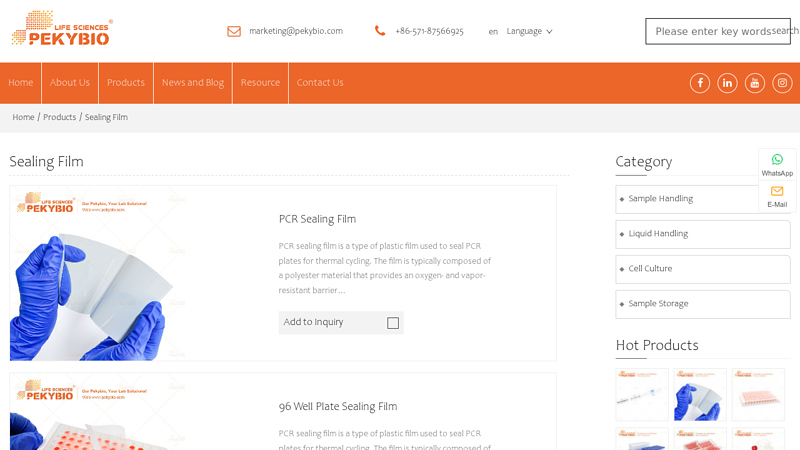
Task: Open the News and Blog menu item
Action: pos(193,83)
